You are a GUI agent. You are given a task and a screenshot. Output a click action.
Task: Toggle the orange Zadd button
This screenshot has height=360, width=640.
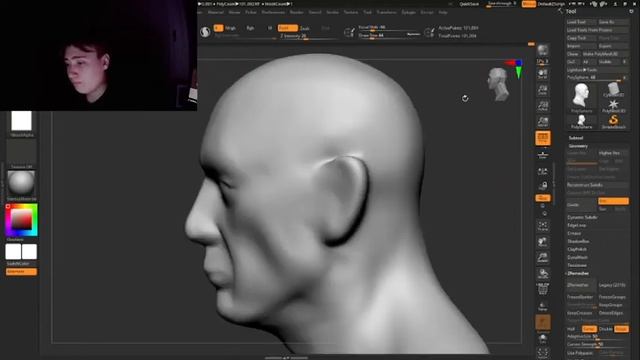pos(287,28)
